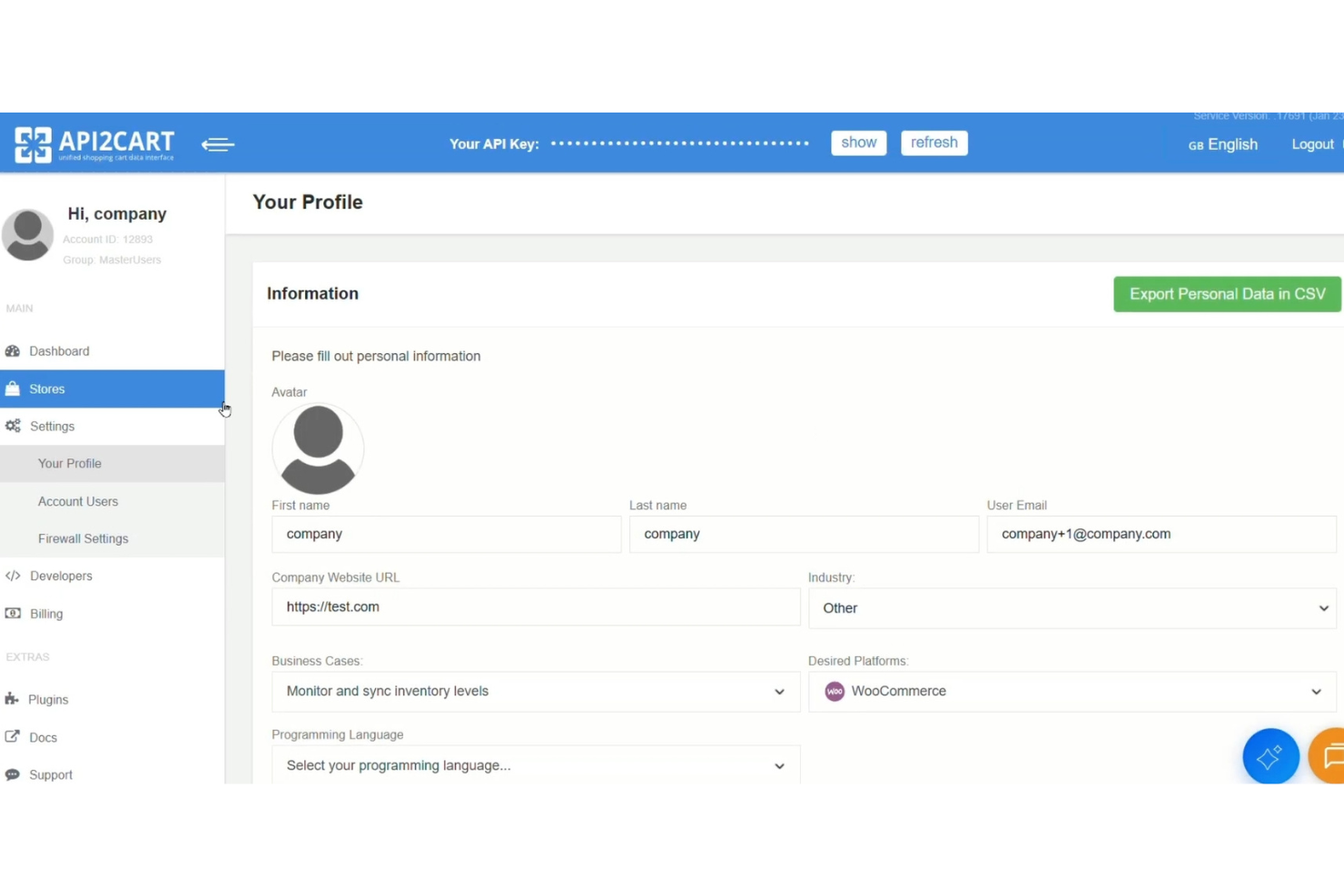The height and width of the screenshot is (896, 1344).
Task: Select Account Users under Settings
Action: (x=78, y=501)
